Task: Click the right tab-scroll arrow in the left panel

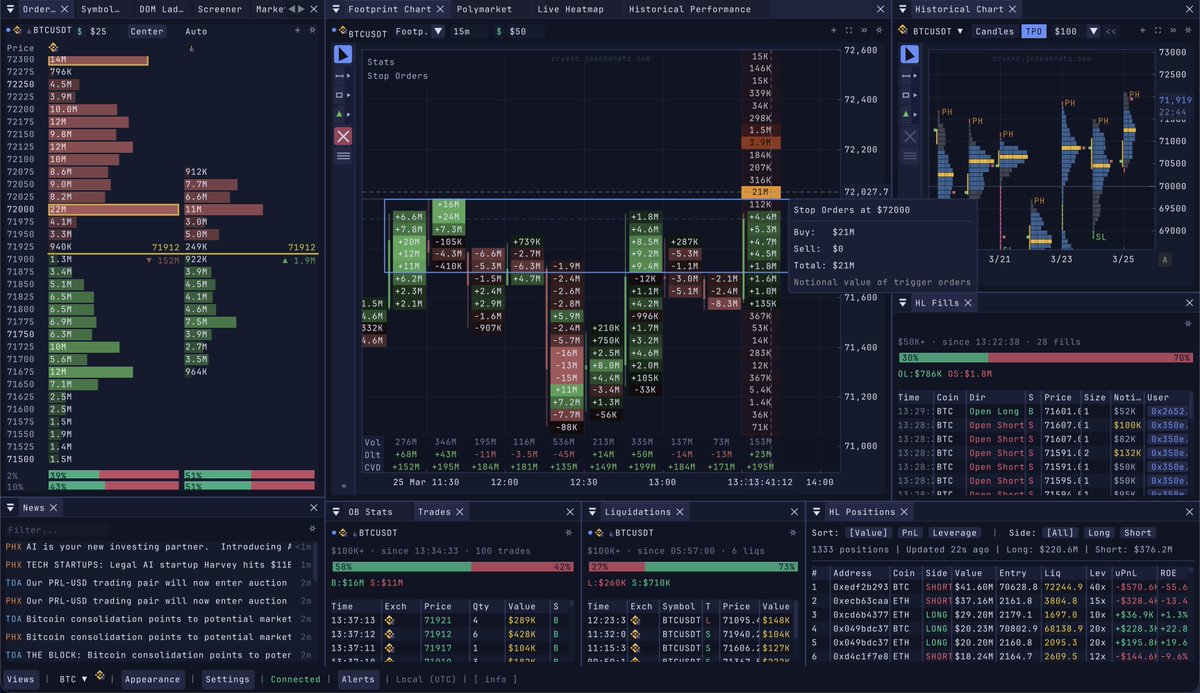Action: tap(302, 9)
